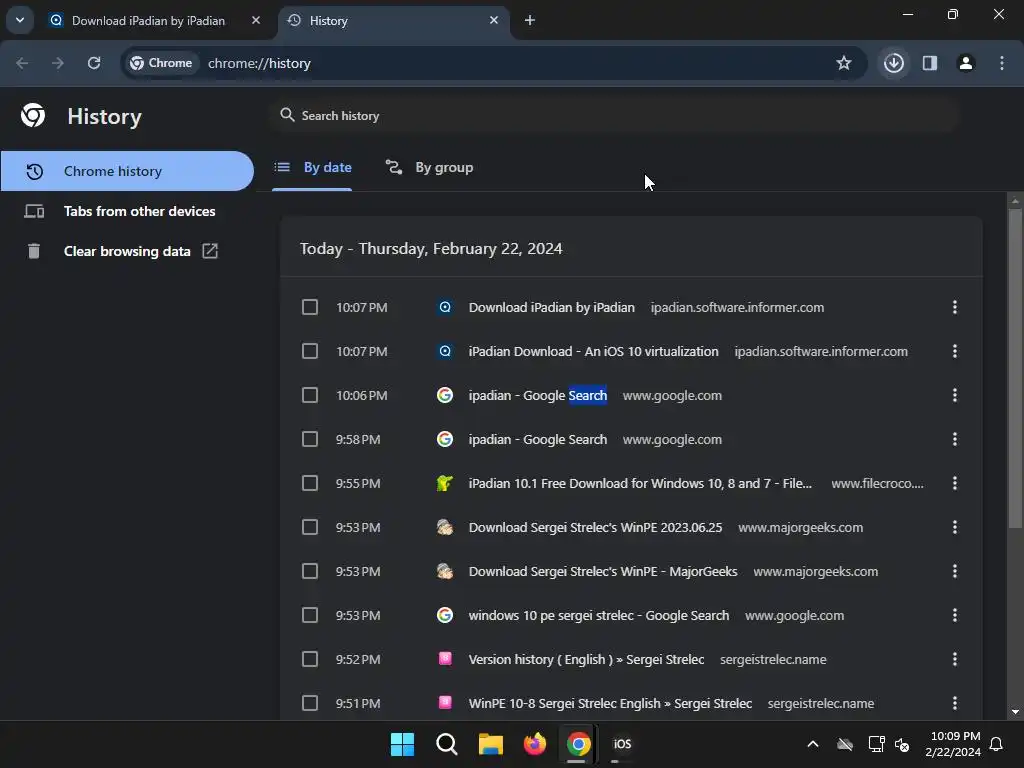This screenshot has width=1024, height=768.
Task: Click the FileCroco favicon on the 9:55 PM entry
Action: coord(445,483)
